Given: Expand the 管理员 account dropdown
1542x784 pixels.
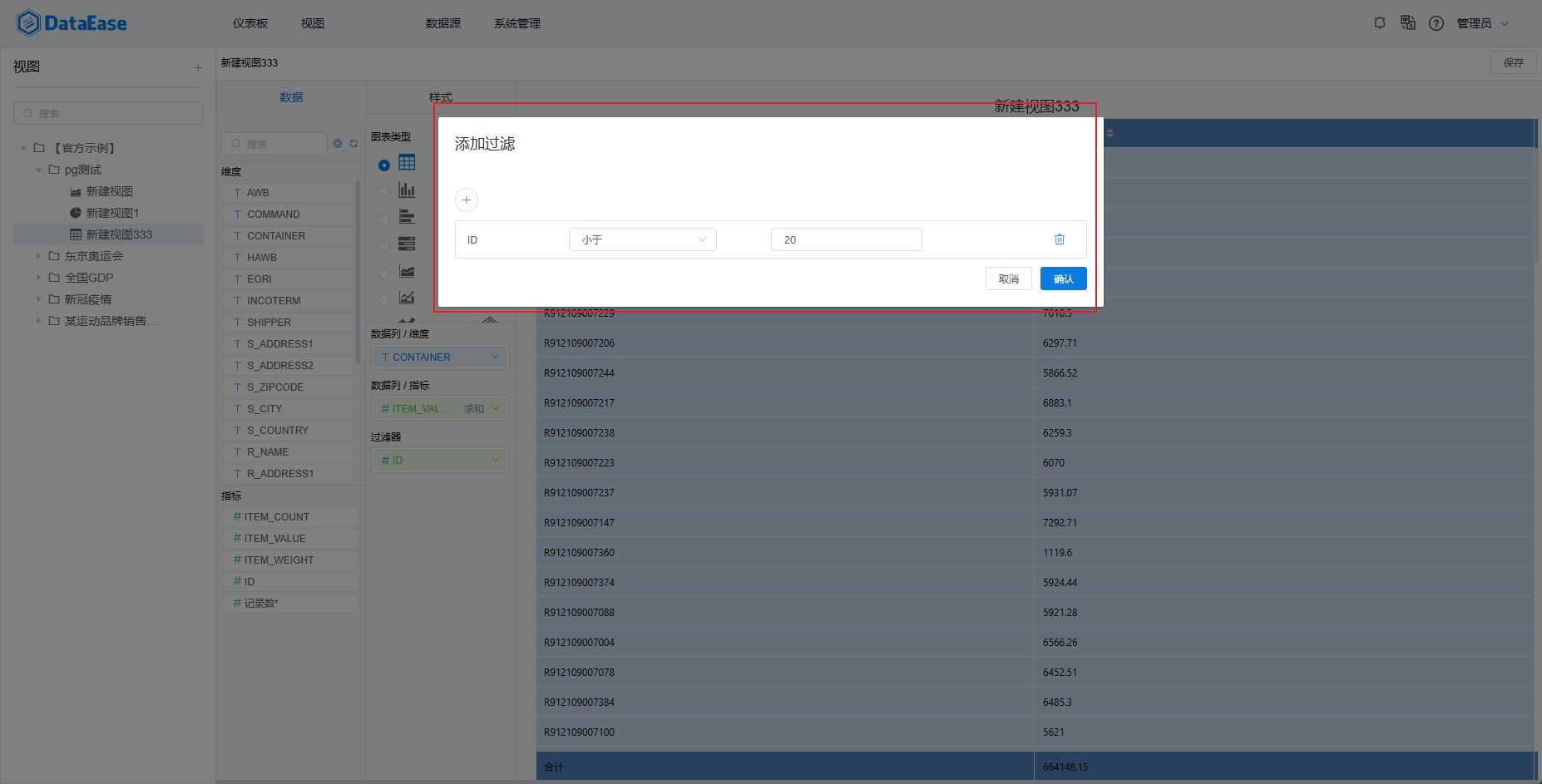Looking at the screenshot, I should 1483,22.
